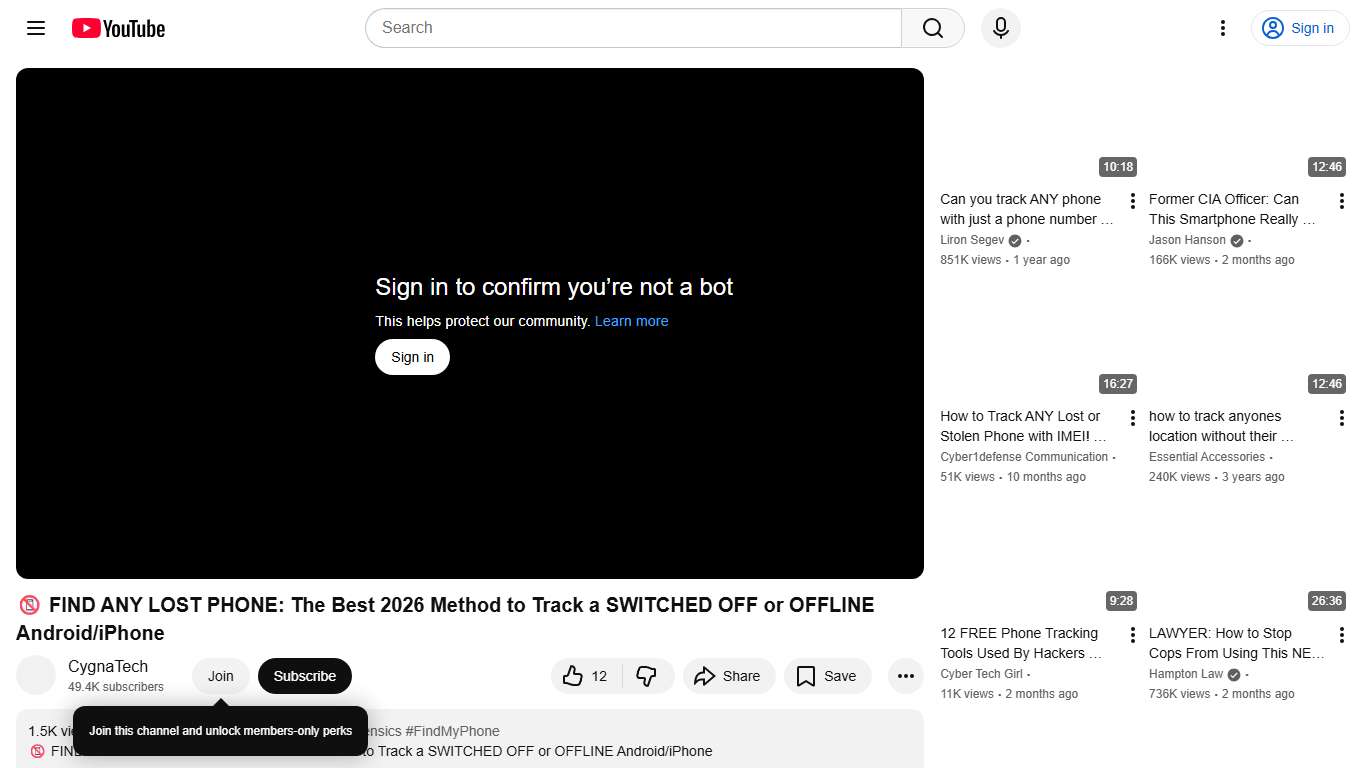Click the Dislike thumbs-down icon
Screen dimensions: 1366x768
pos(647,676)
